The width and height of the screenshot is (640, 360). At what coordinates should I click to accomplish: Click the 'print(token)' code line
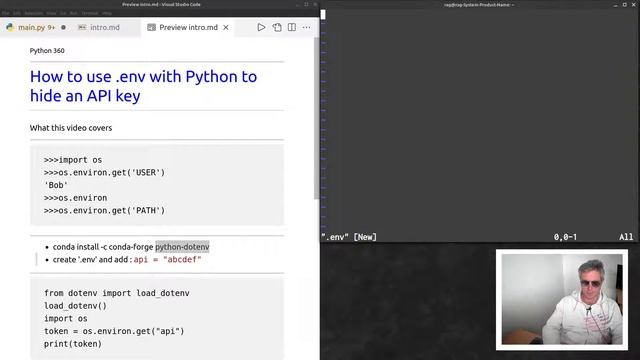click(x=73, y=344)
